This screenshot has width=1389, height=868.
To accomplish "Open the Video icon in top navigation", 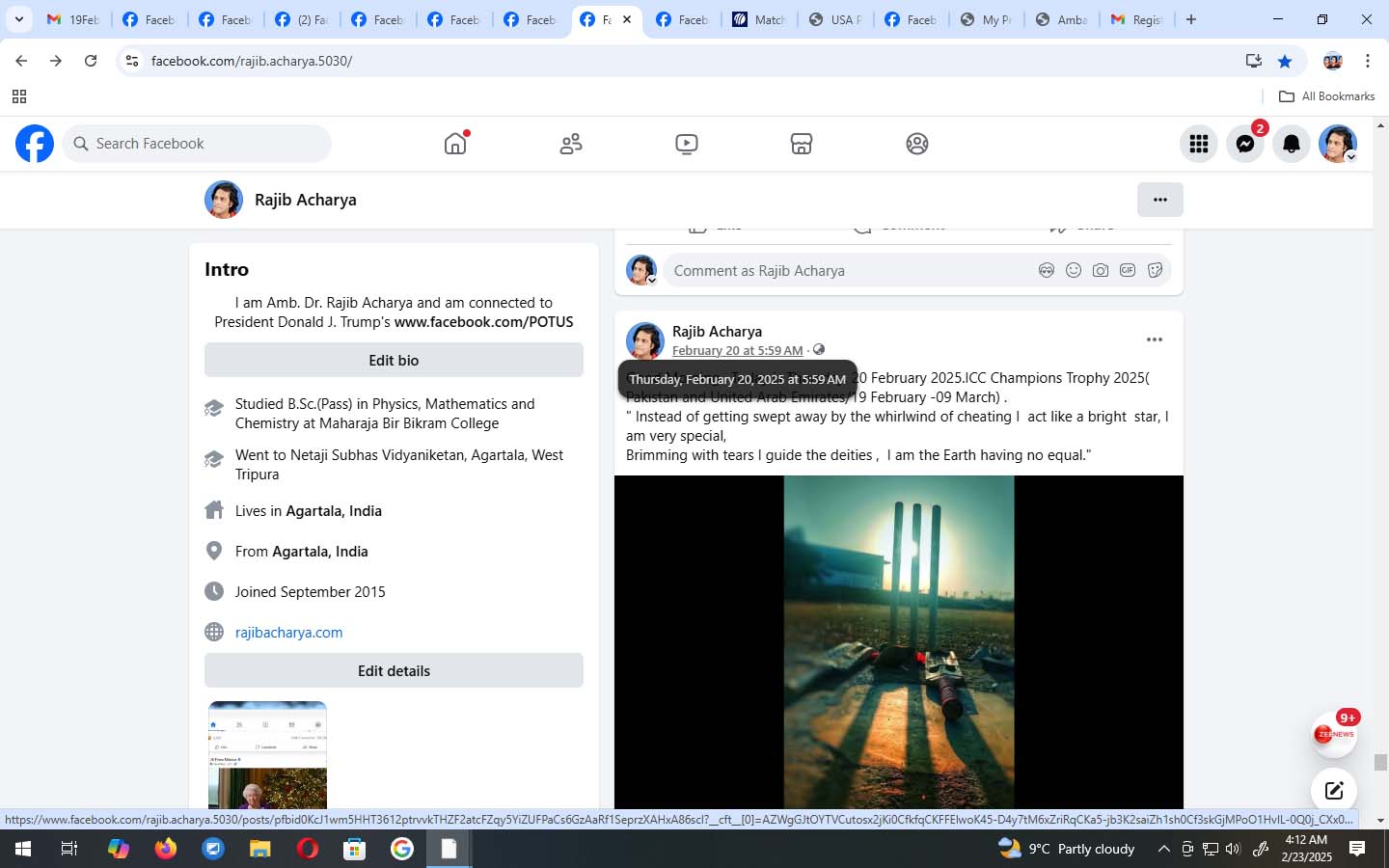I will 686,144.
